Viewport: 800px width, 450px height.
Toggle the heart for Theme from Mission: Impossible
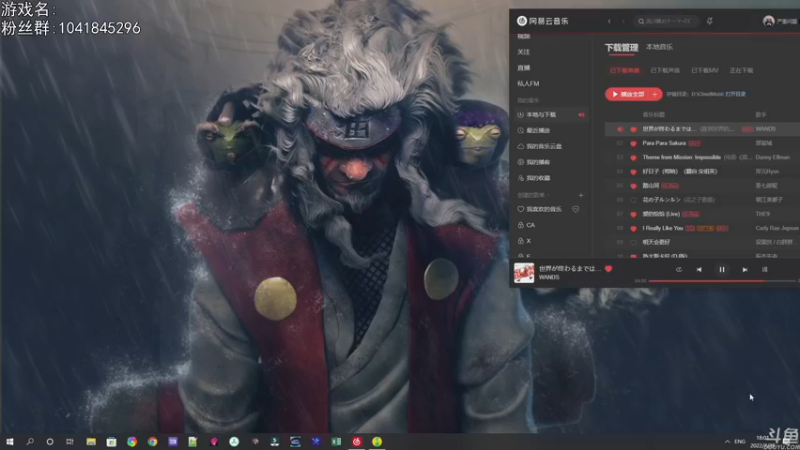[634, 158]
